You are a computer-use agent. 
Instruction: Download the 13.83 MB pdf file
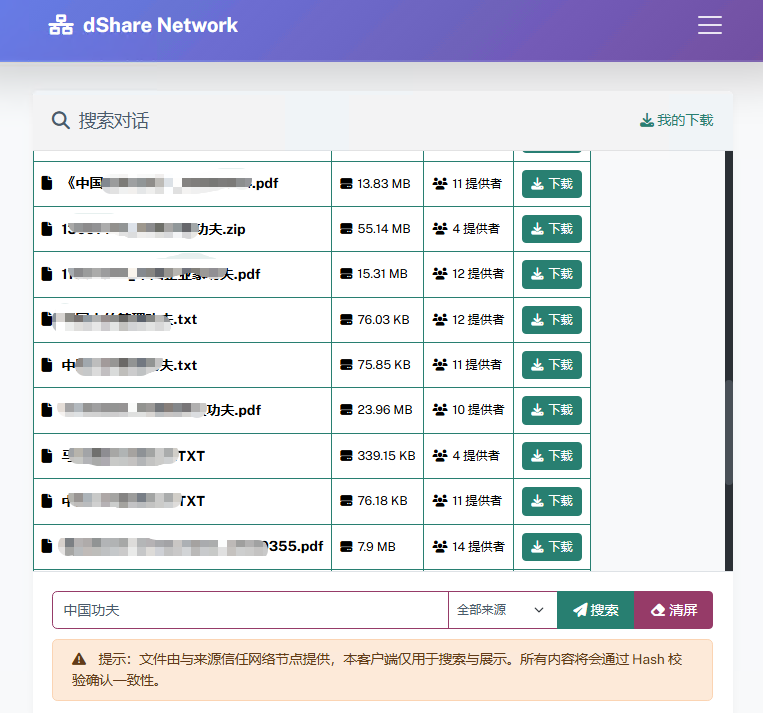tap(551, 184)
